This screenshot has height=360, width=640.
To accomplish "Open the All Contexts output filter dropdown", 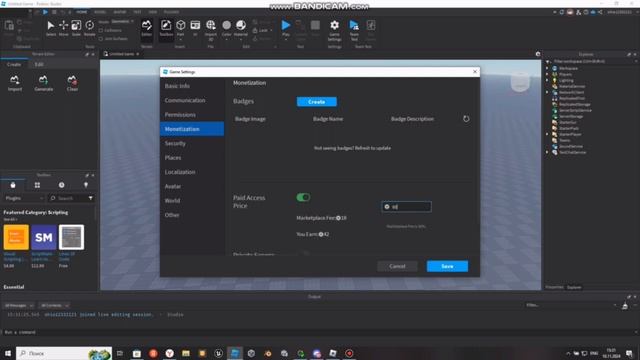I will [x=54, y=305].
